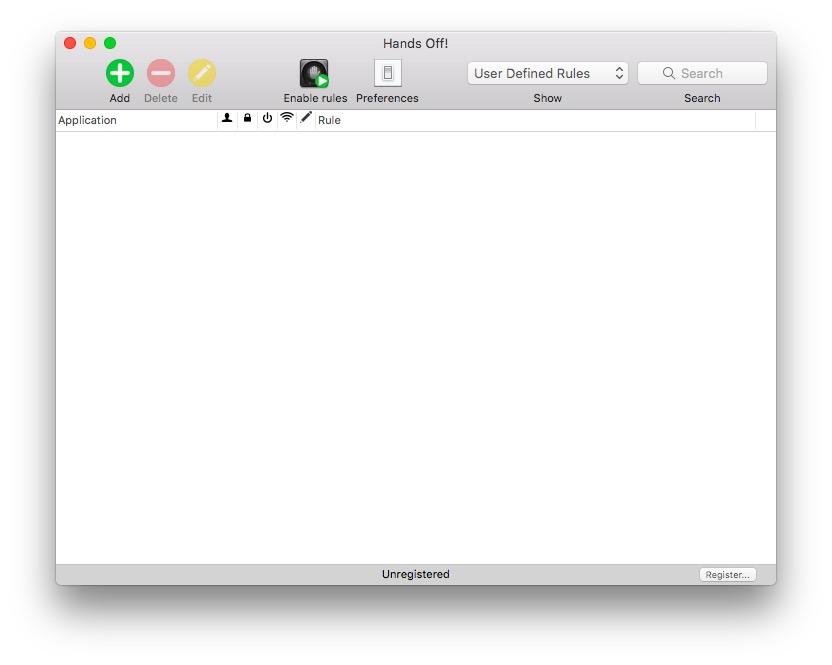Click the Show label under dropdown
Viewport: 832px width, 665px height.
[548, 98]
